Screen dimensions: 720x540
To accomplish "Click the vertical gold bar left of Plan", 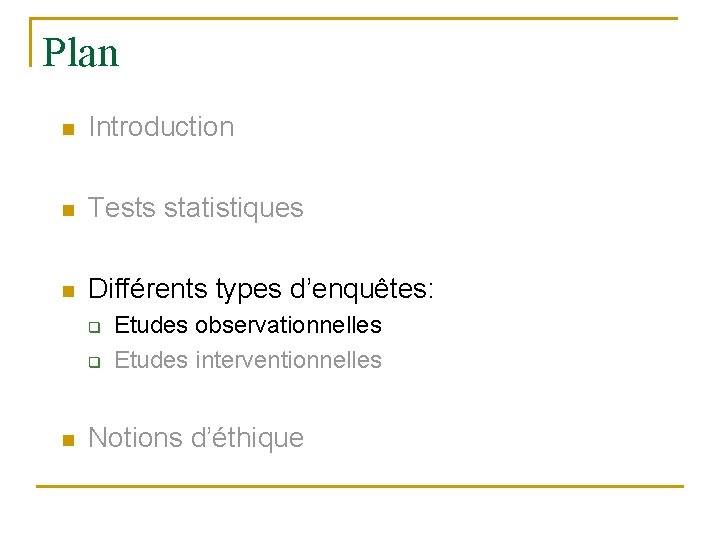I will (x=31, y=42).
